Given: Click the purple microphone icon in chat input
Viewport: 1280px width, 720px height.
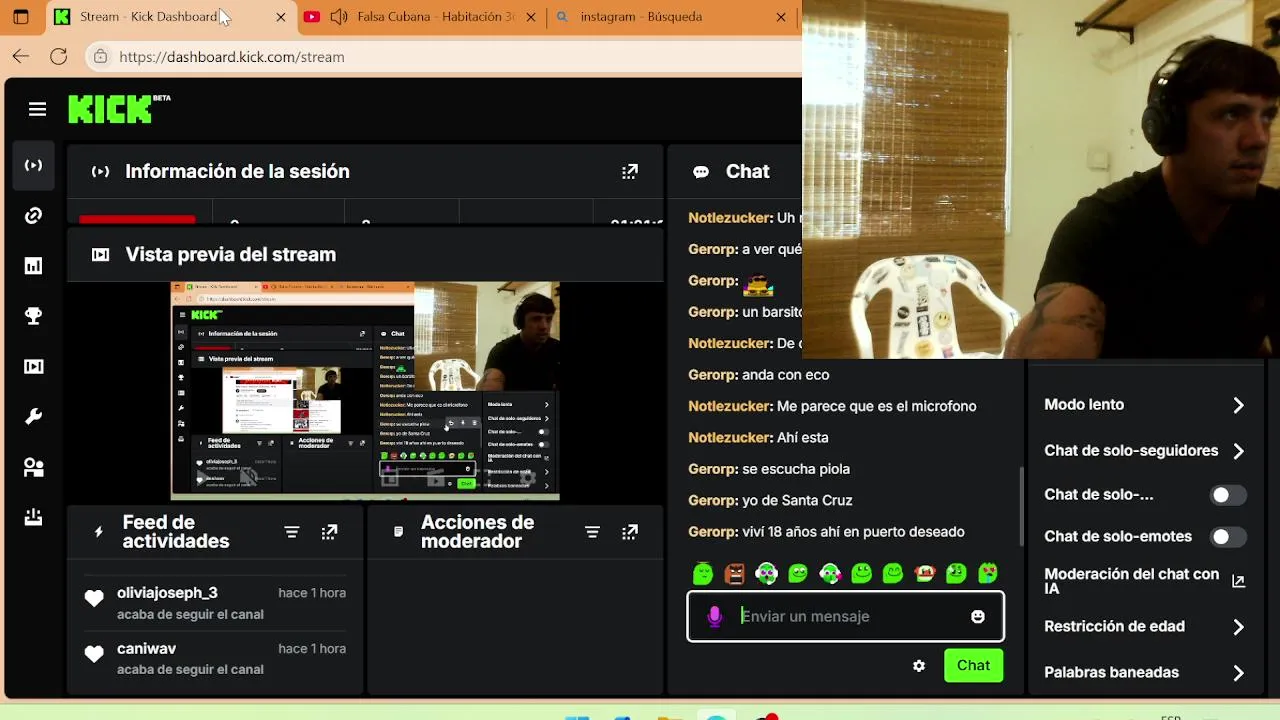Looking at the screenshot, I should click(x=714, y=617).
